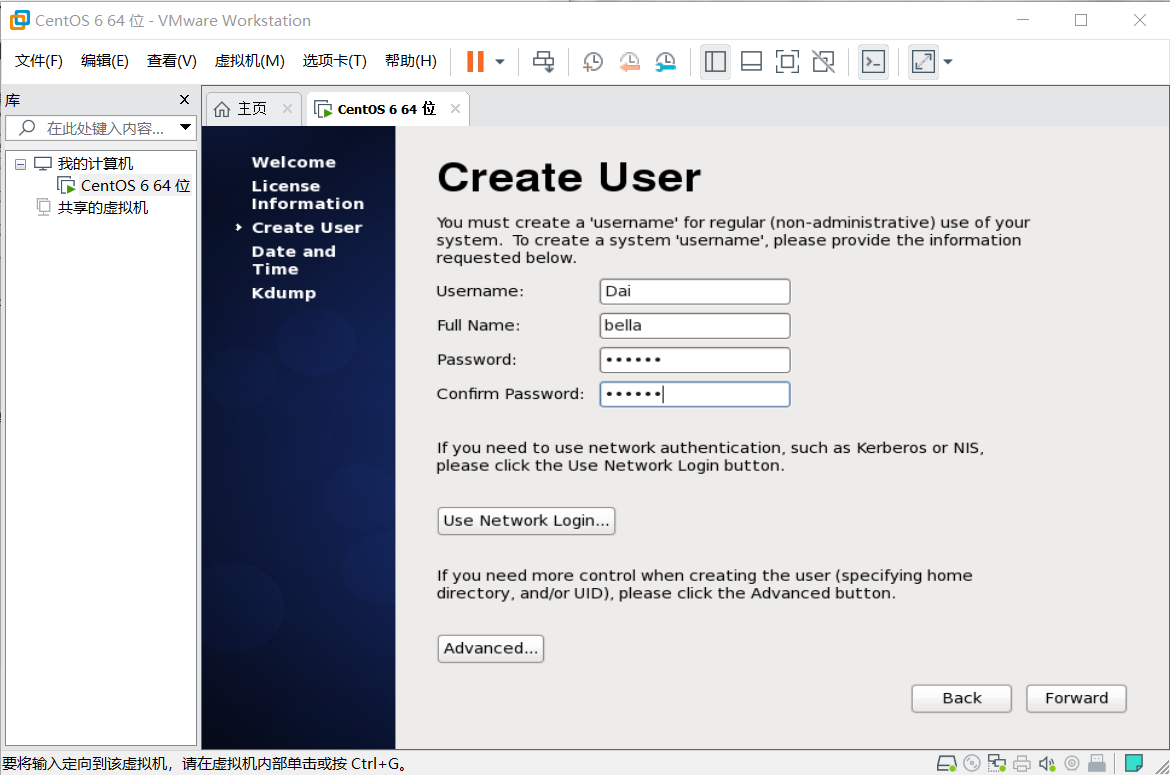The width and height of the screenshot is (1170, 775).
Task: Click the hard disk status bar icon
Action: [x=947, y=763]
